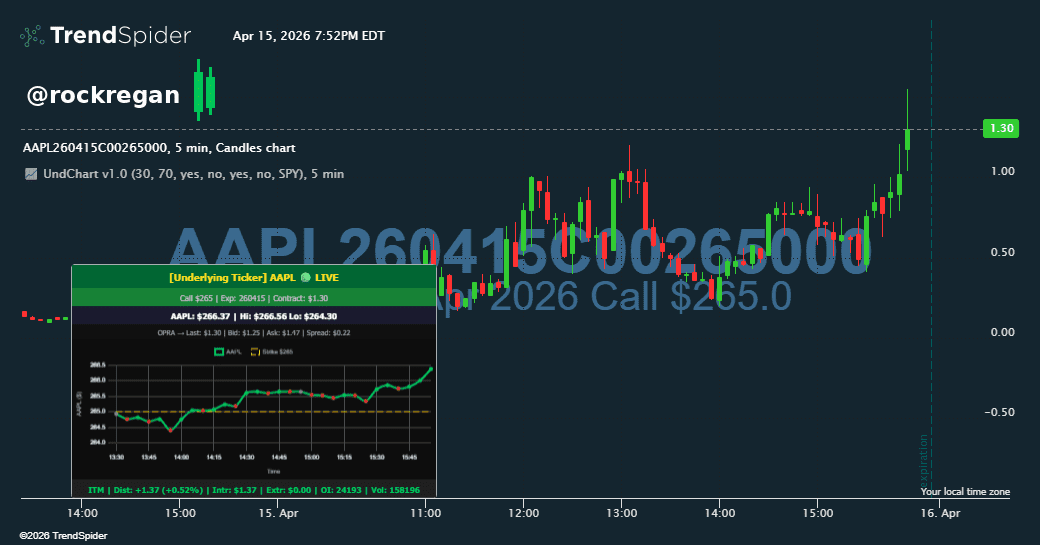Click the green LIVE status dot
This screenshot has height=545, width=1040.
305,278
